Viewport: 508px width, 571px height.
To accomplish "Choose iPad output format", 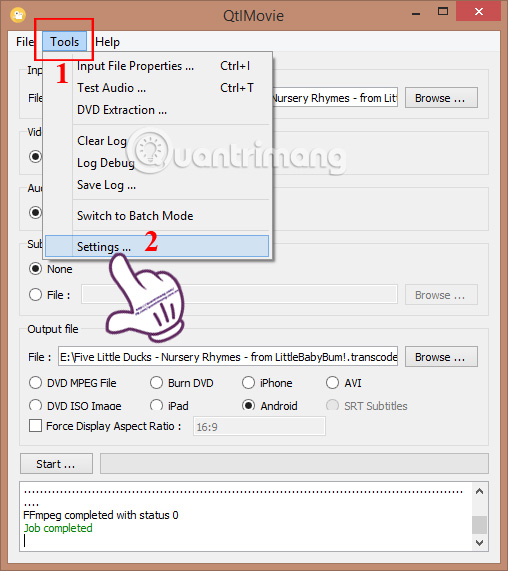I will pos(156,405).
